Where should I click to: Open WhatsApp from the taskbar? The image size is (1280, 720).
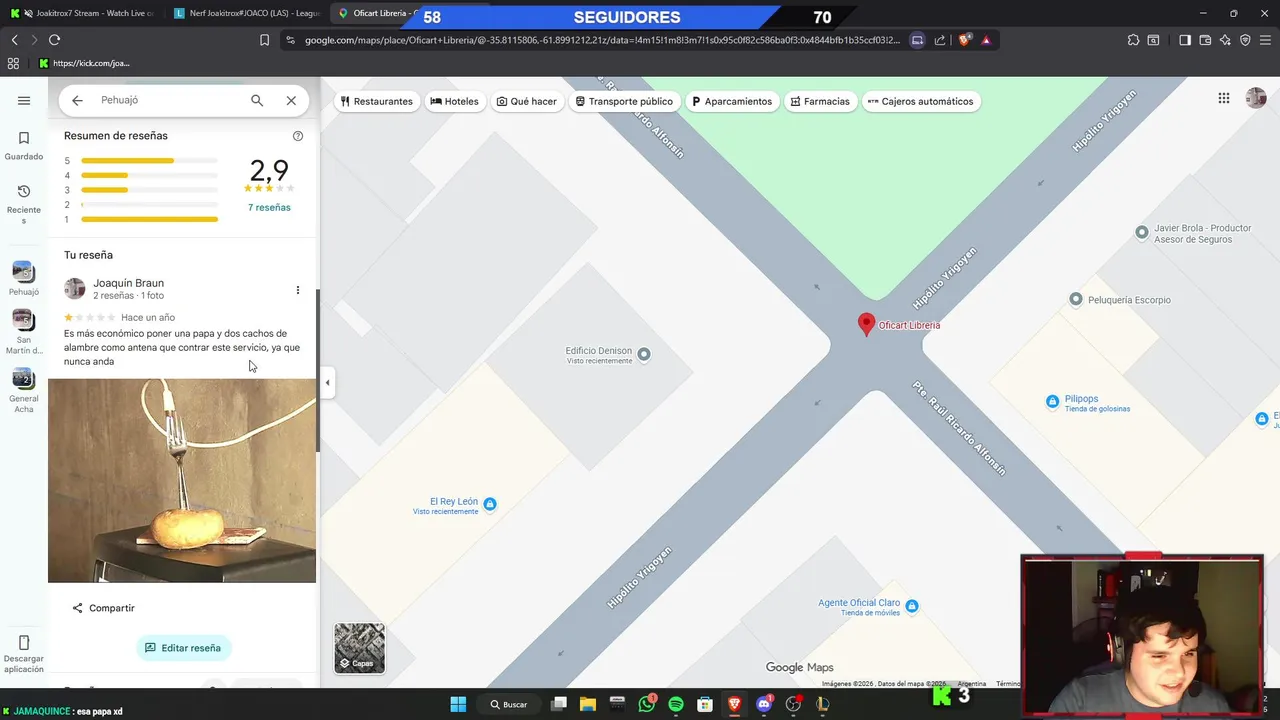646,704
